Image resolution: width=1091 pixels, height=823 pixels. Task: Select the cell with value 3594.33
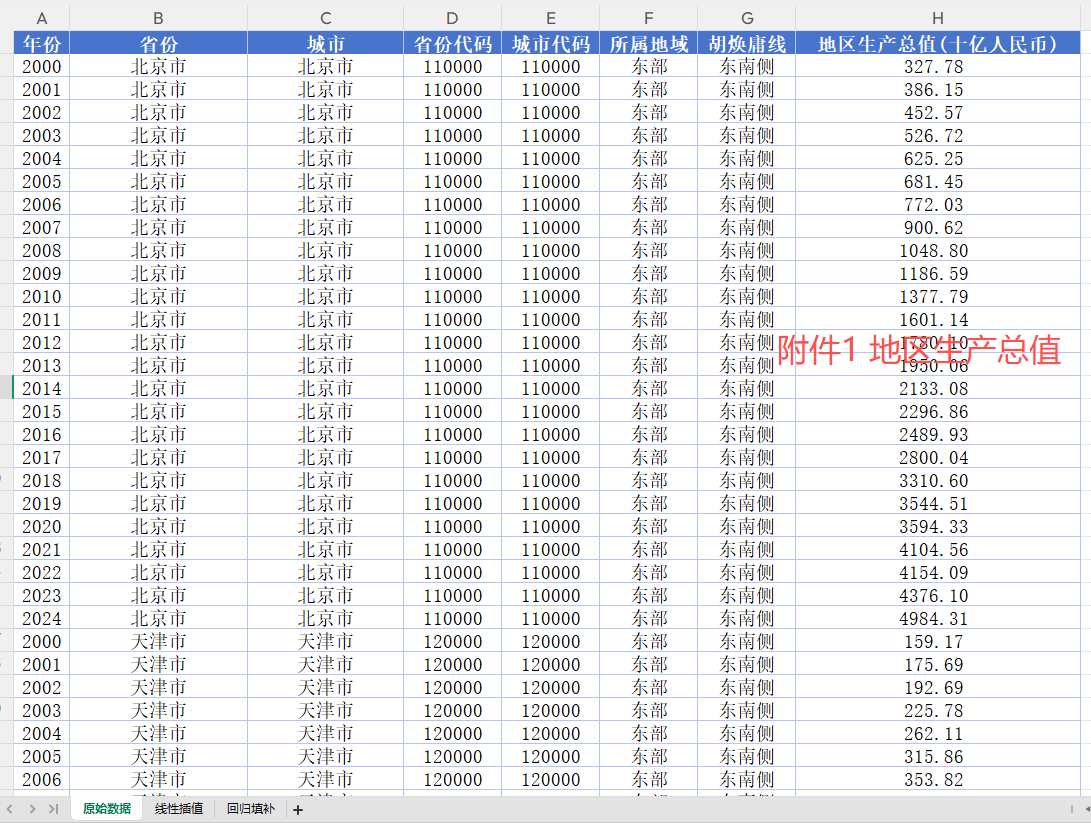[x=938, y=526]
